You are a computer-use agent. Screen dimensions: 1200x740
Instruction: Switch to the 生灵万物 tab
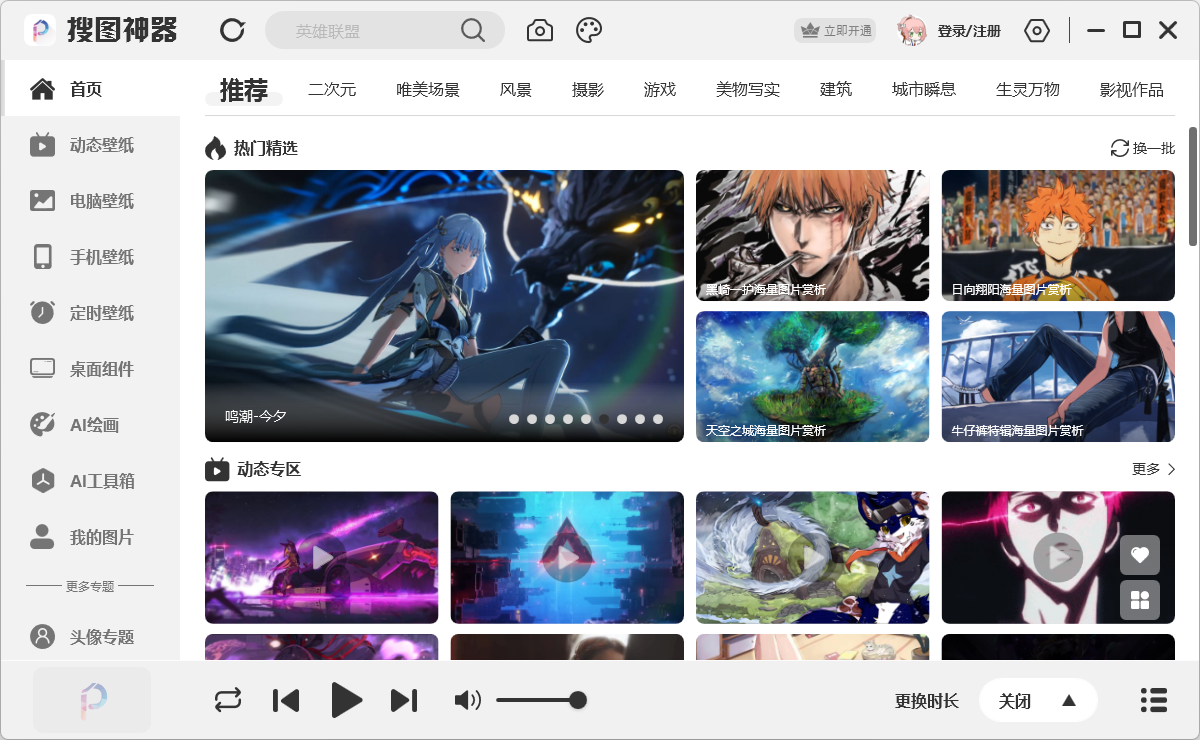click(x=1028, y=89)
